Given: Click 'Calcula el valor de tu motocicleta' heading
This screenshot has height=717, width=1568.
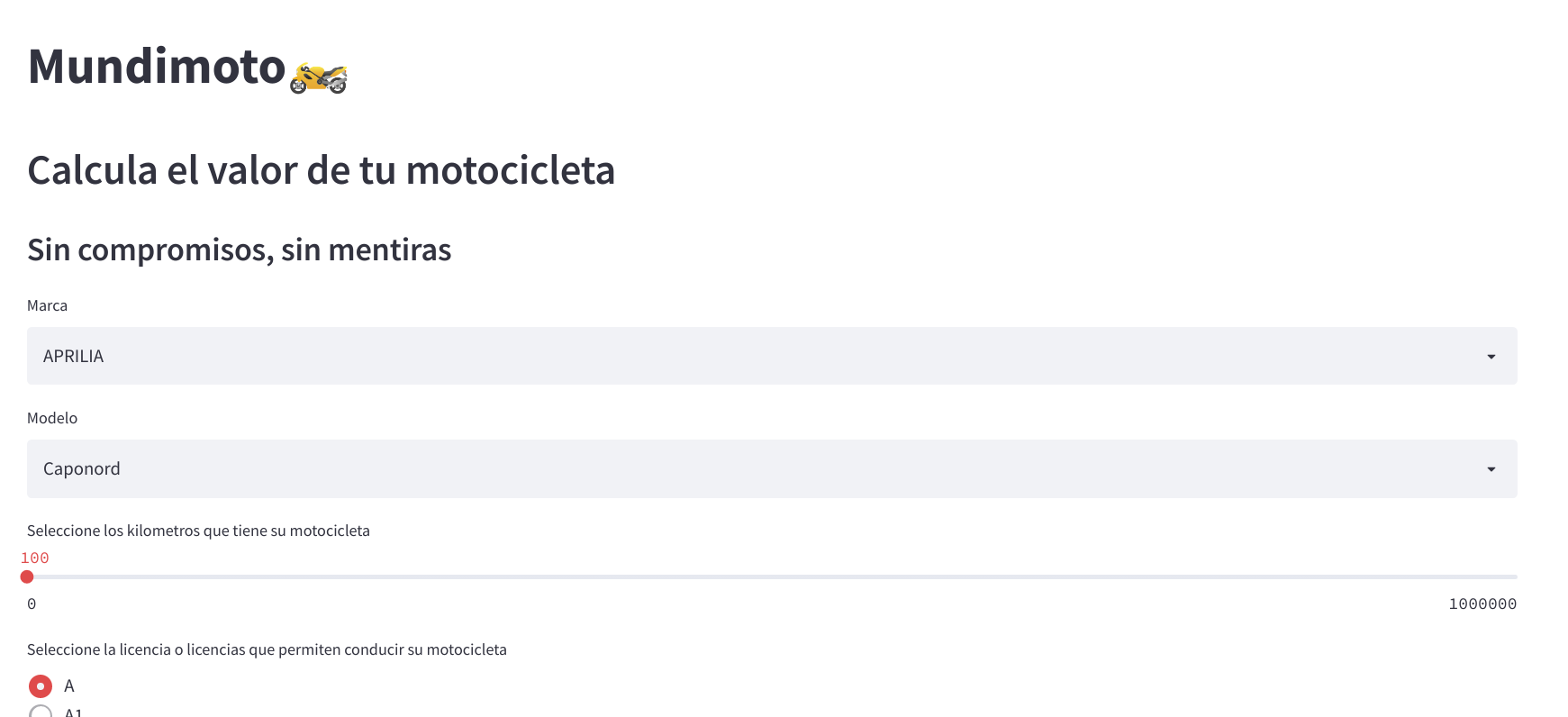Looking at the screenshot, I should point(321,170).
